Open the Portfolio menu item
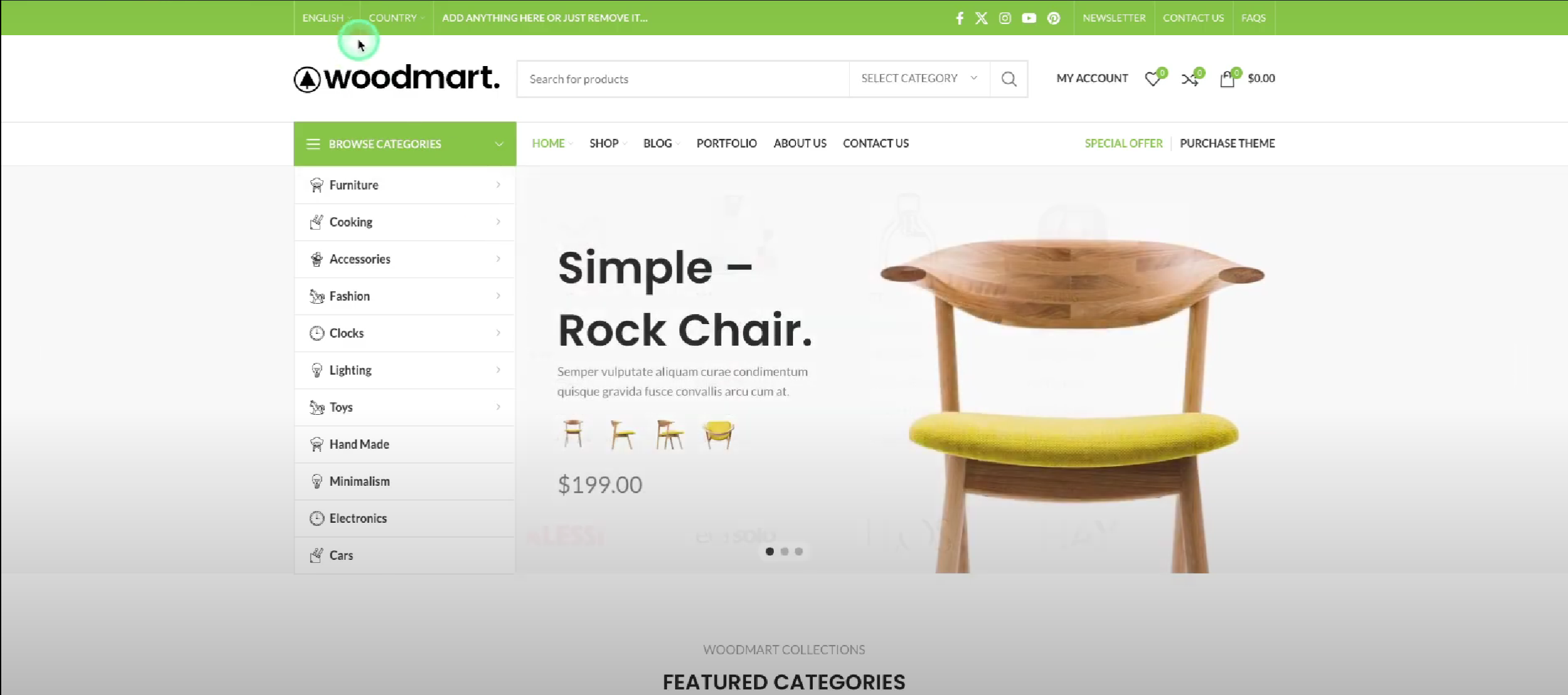Image resolution: width=1568 pixels, height=695 pixels. 726,143
